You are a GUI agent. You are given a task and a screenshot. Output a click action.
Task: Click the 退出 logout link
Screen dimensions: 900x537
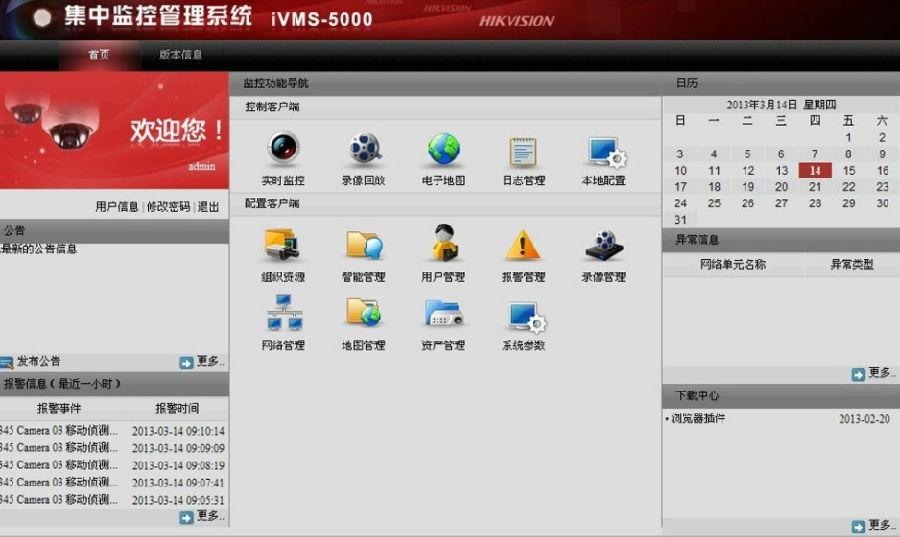click(x=208, y=207)
